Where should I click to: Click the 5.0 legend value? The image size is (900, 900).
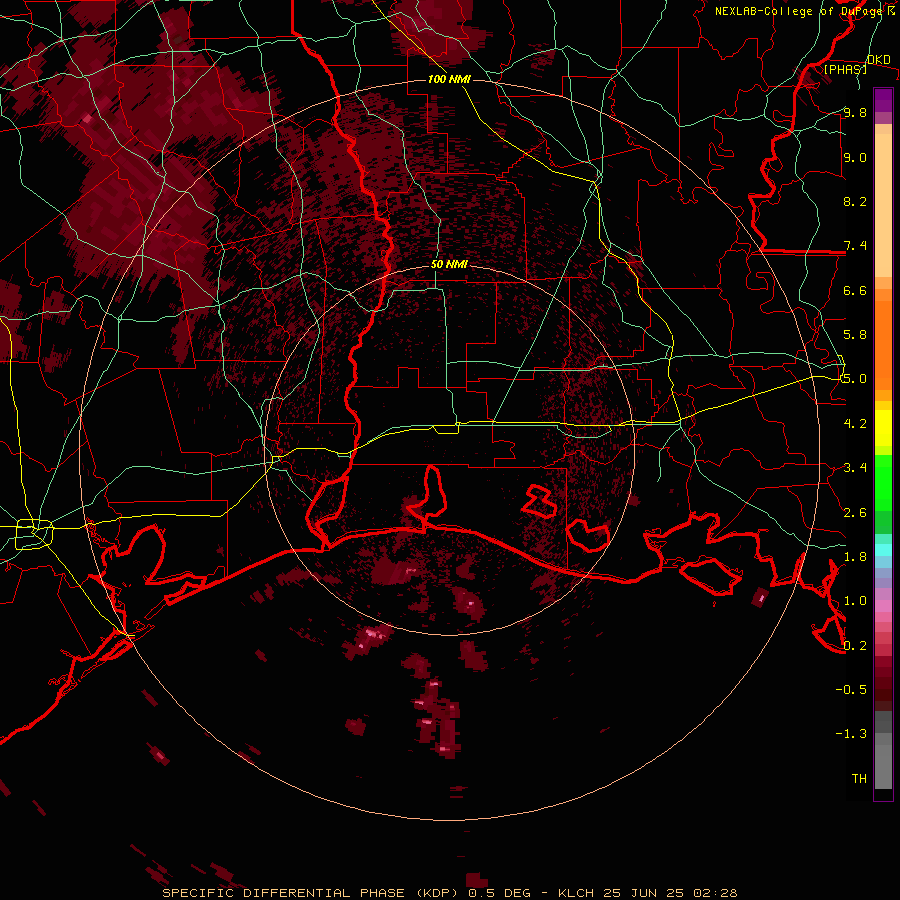pyautogui.click(x=855, y=379)
